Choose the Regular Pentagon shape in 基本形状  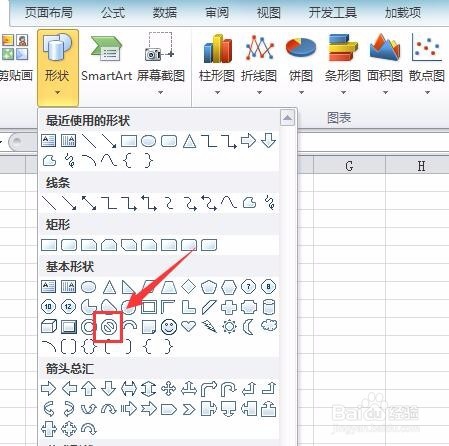click(x=209, y=287)
